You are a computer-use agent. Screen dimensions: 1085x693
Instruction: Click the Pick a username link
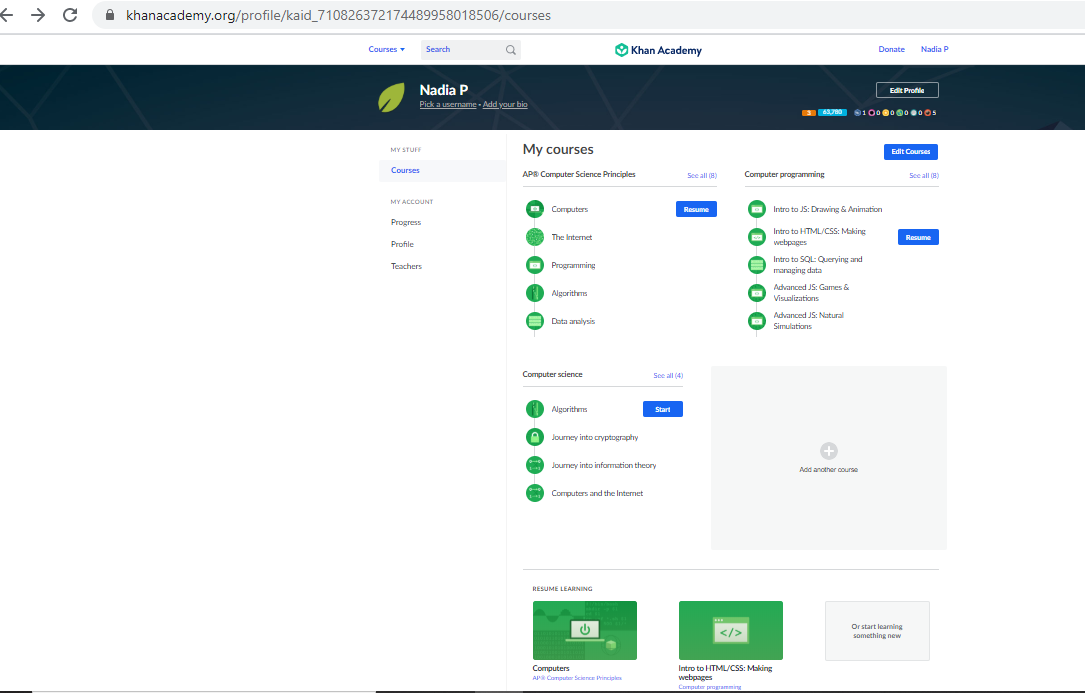[x=448, y=105]
